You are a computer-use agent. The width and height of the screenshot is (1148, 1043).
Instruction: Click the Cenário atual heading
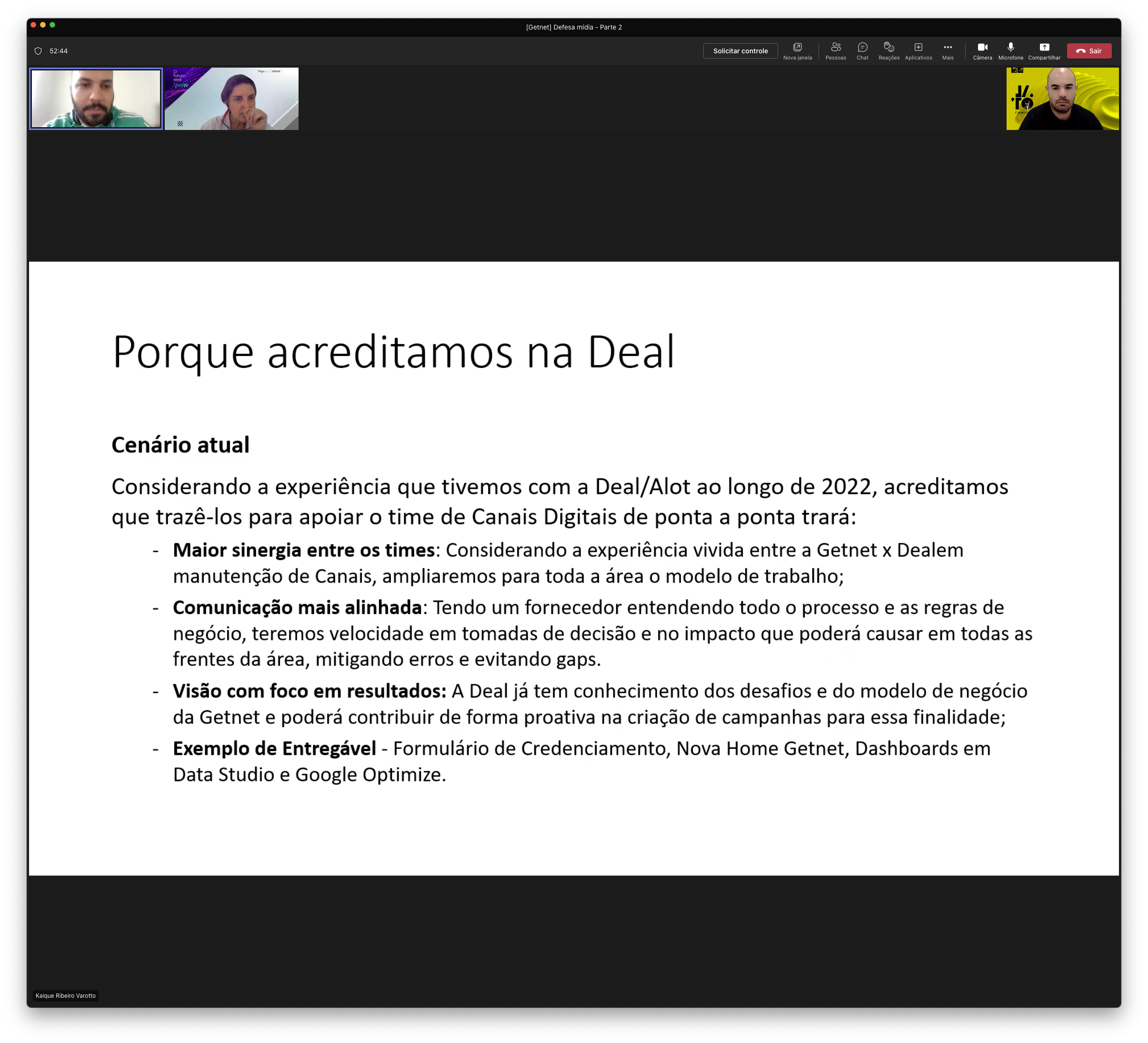pyautogui.click(x=180, y=445)
